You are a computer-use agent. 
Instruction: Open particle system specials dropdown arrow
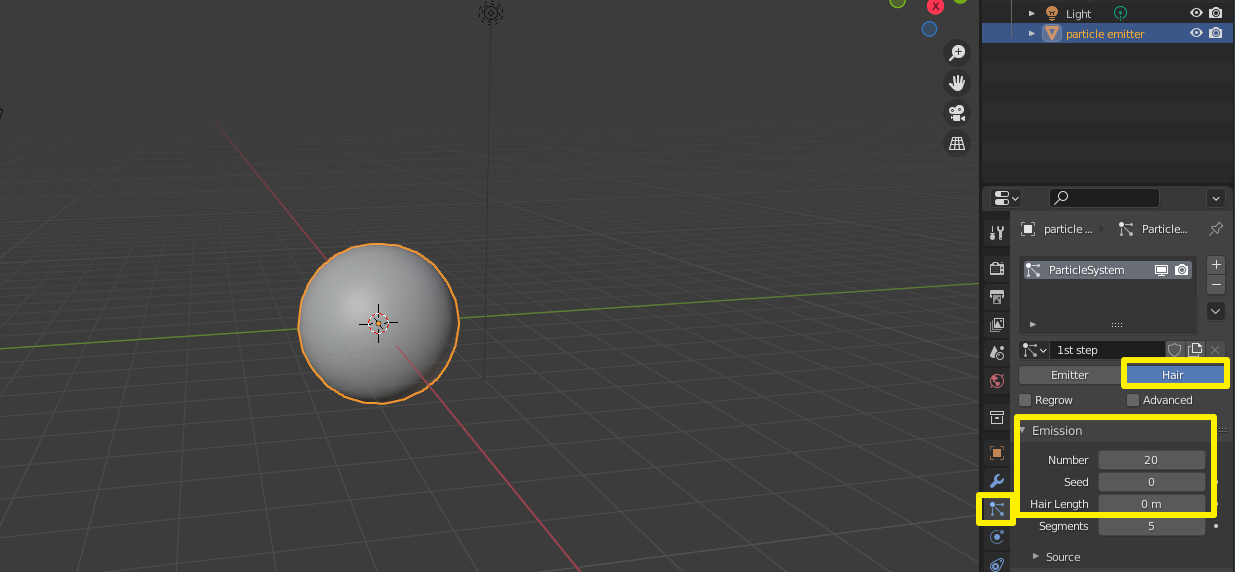pyautogui.click(x=1216, y=311)
